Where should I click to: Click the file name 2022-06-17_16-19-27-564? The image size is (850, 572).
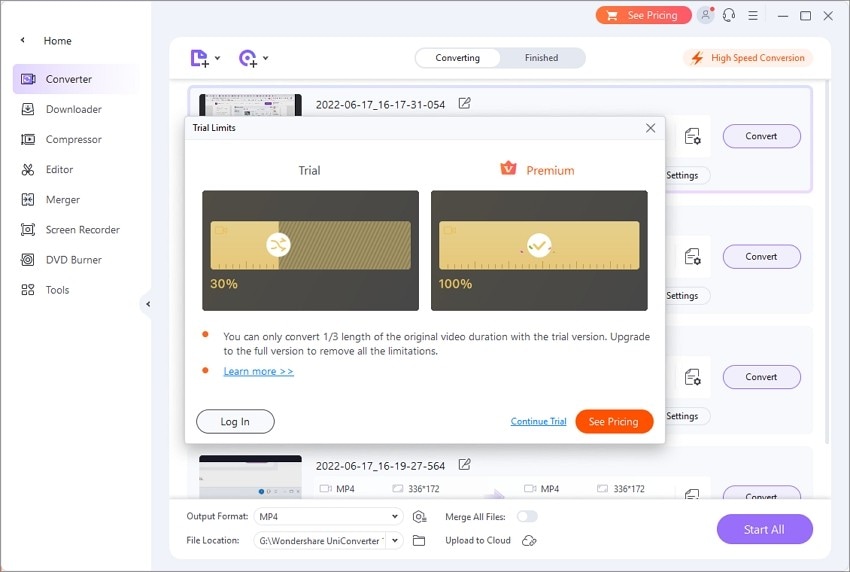tap(381, 466)
